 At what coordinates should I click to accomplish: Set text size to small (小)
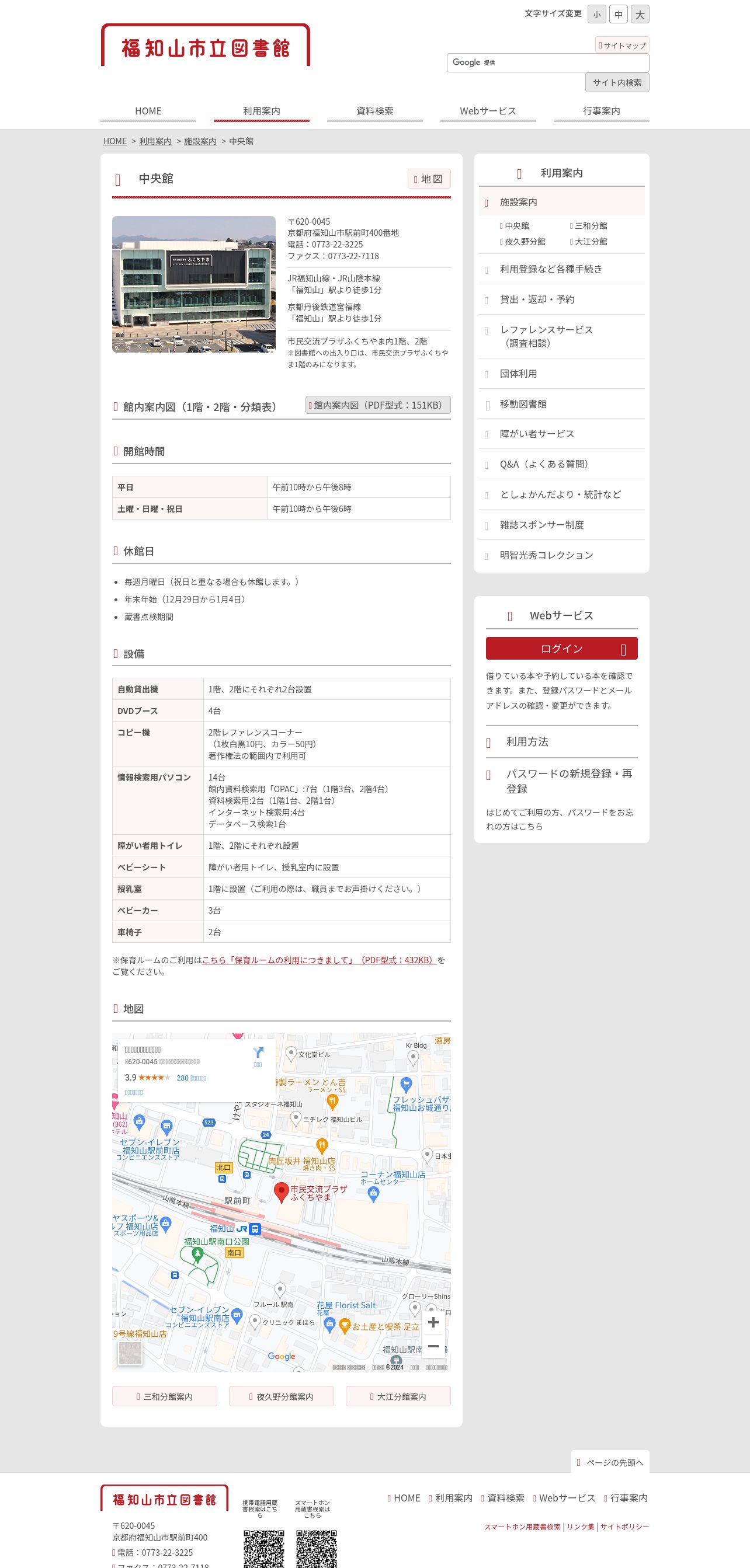coord(596,15)
